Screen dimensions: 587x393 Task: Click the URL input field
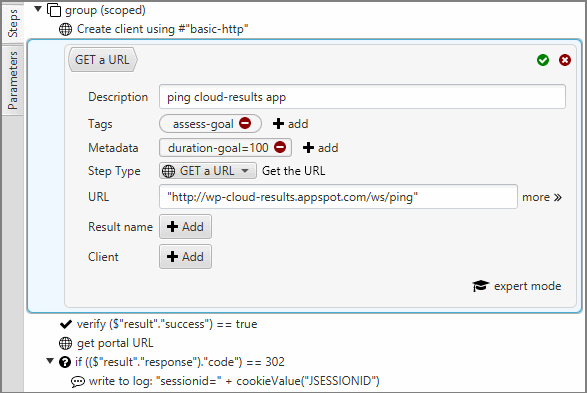[338, 196]
